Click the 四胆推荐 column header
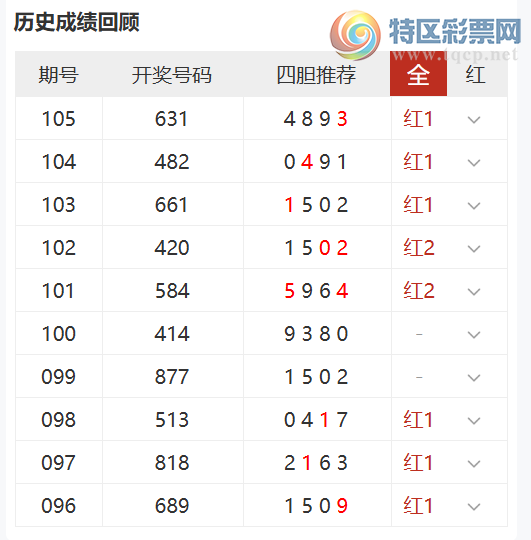This screenshot has width=531, height=540. (x=316, y=74)
